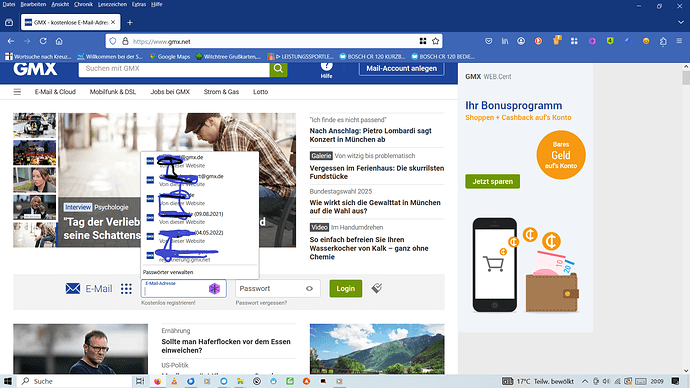The image size is (690, 388).
Task: Click the verified checkmark badge beside Login
Action: point(377,288)
